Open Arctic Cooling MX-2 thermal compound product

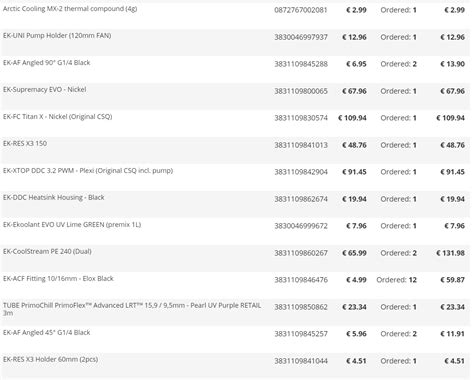click(70, 9)
